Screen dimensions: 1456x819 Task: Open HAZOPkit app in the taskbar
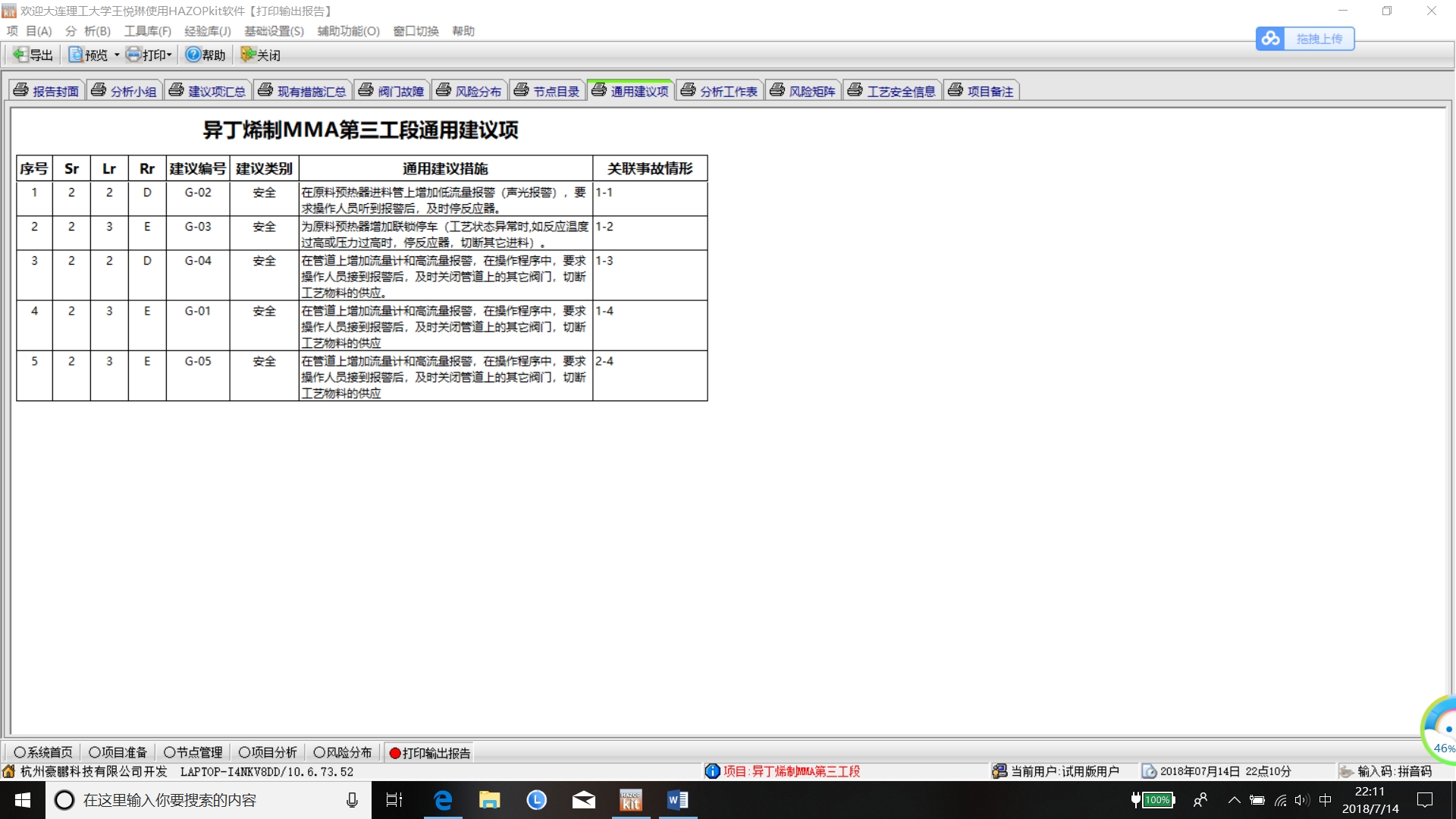[x=631, y=800]
